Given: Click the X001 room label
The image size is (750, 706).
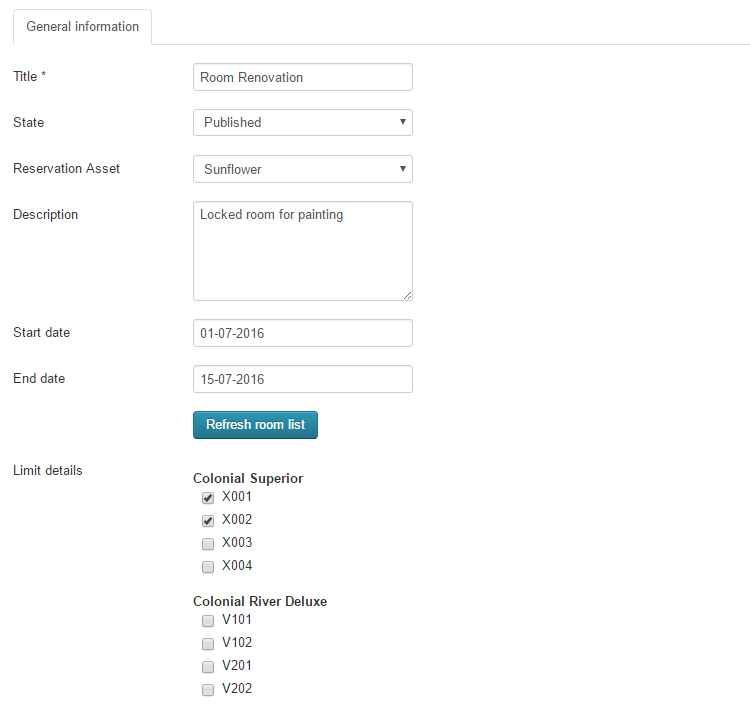Looking at the screenshot, I should (237, 497).
